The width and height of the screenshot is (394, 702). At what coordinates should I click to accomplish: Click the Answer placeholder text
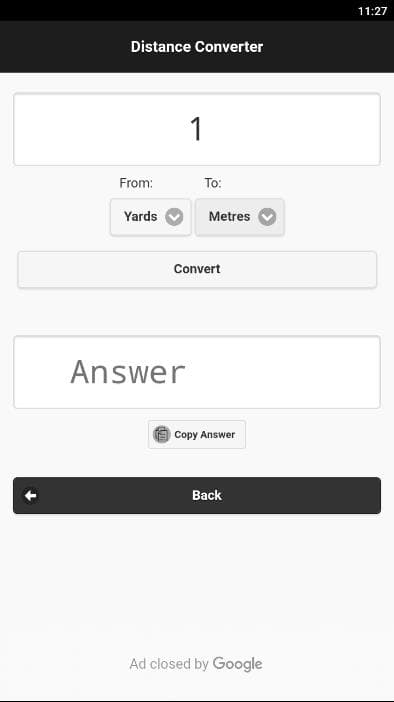coord(128,372)
